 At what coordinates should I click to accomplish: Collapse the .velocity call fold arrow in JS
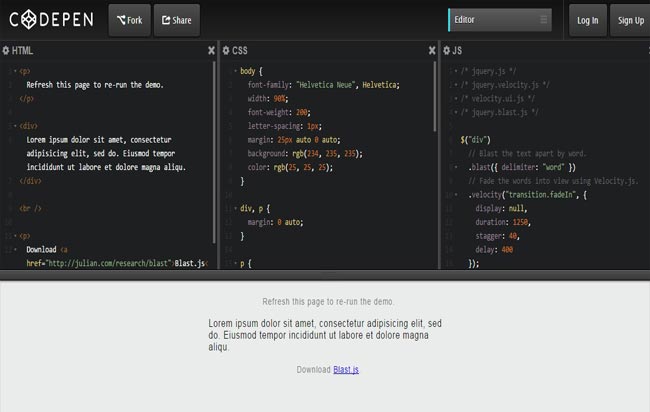(456, 195)
